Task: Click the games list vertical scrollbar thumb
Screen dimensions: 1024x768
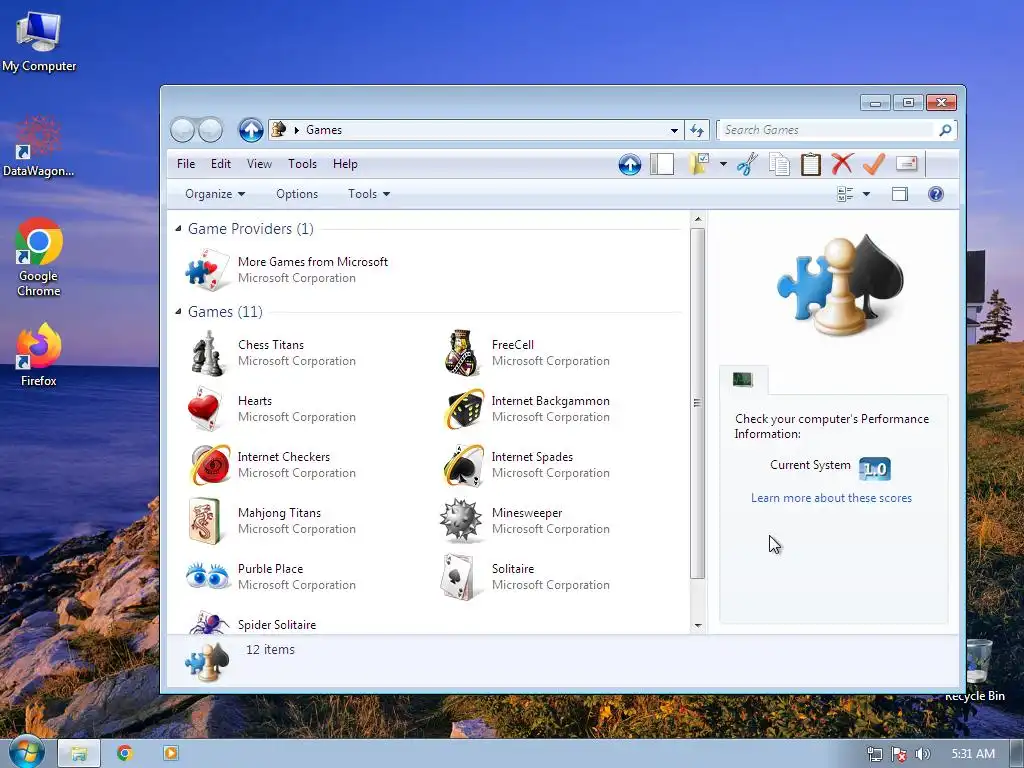Action: [697, 403]
